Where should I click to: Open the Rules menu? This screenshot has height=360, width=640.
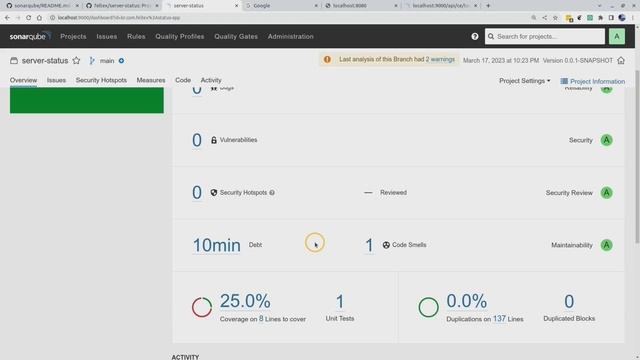(136, 36)
